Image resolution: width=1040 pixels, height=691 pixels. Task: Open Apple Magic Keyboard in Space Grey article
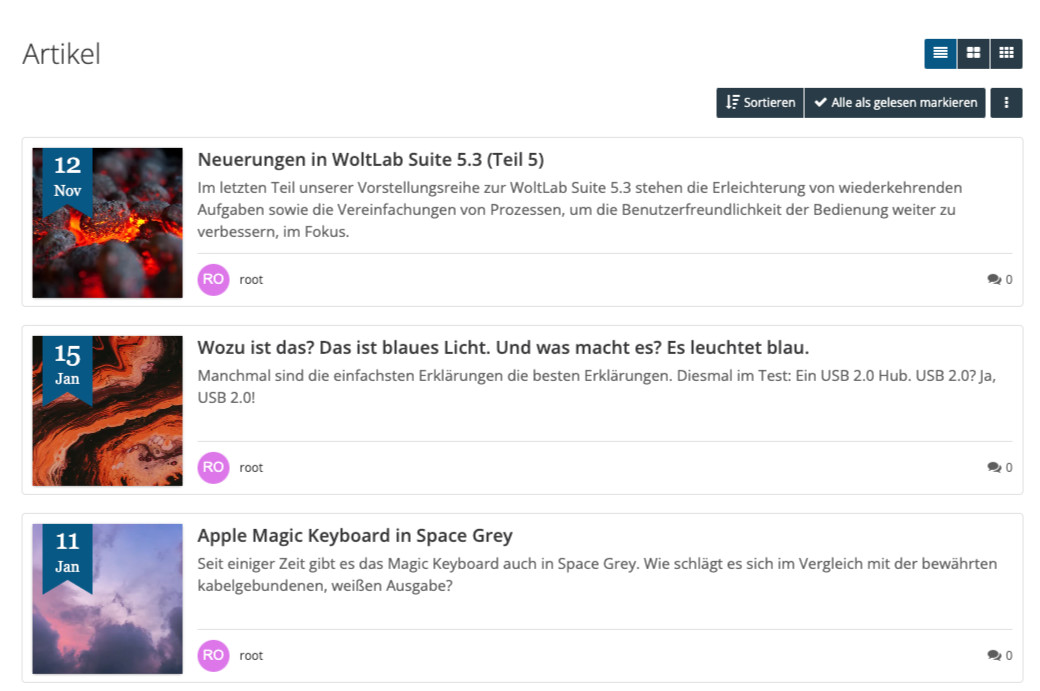(354, 536)
